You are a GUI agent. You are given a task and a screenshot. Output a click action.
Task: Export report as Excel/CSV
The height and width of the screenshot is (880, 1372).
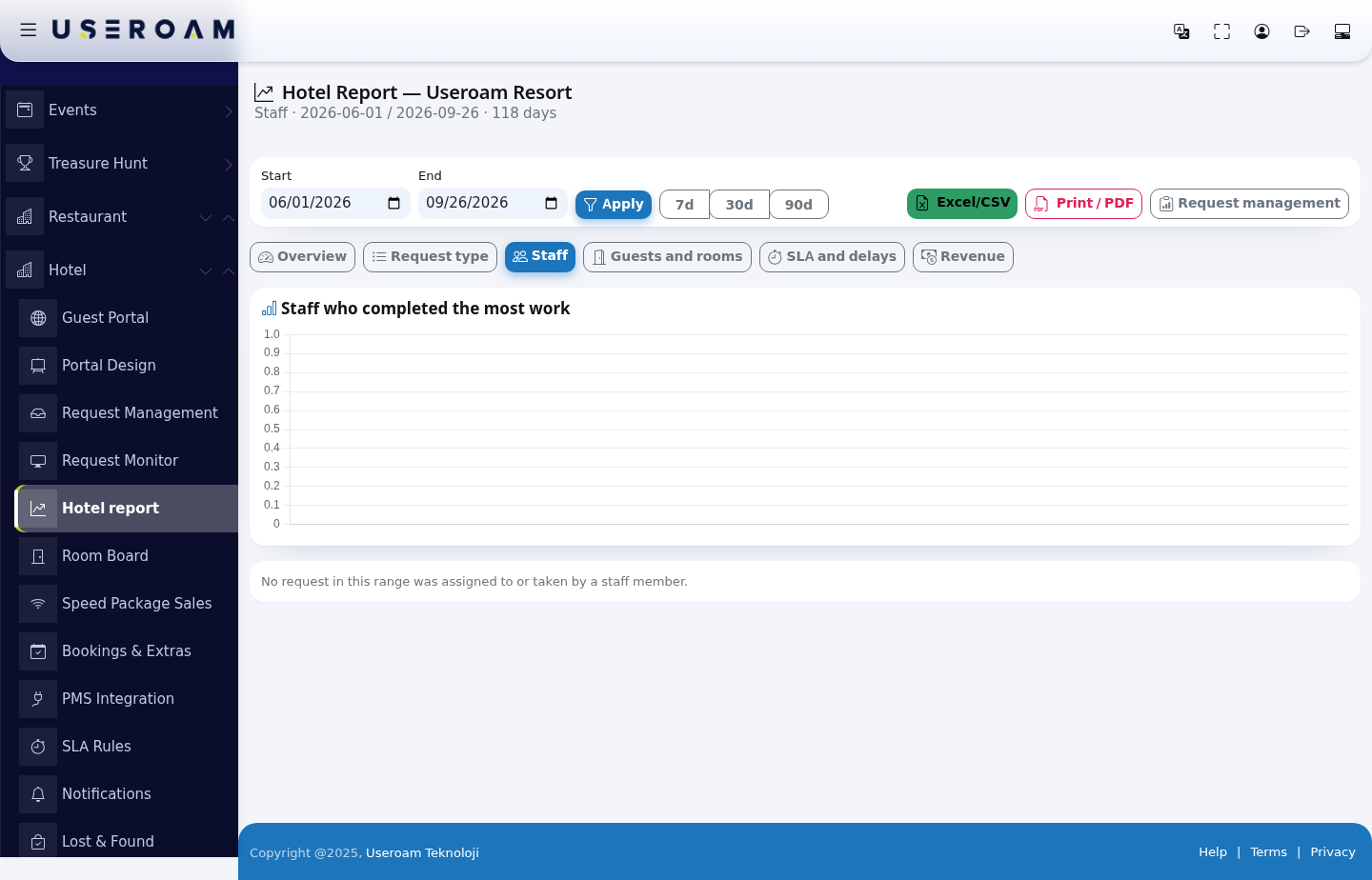pos(962,204)
